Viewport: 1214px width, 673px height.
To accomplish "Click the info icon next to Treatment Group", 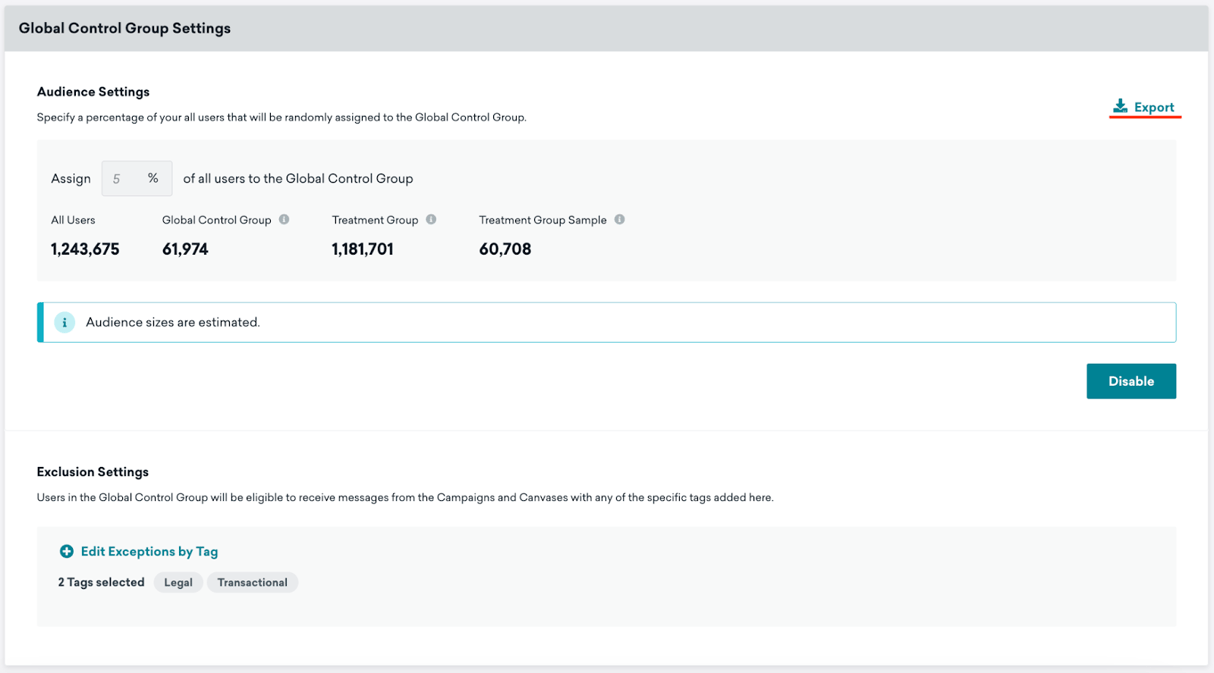I will [x=431, y=220].
